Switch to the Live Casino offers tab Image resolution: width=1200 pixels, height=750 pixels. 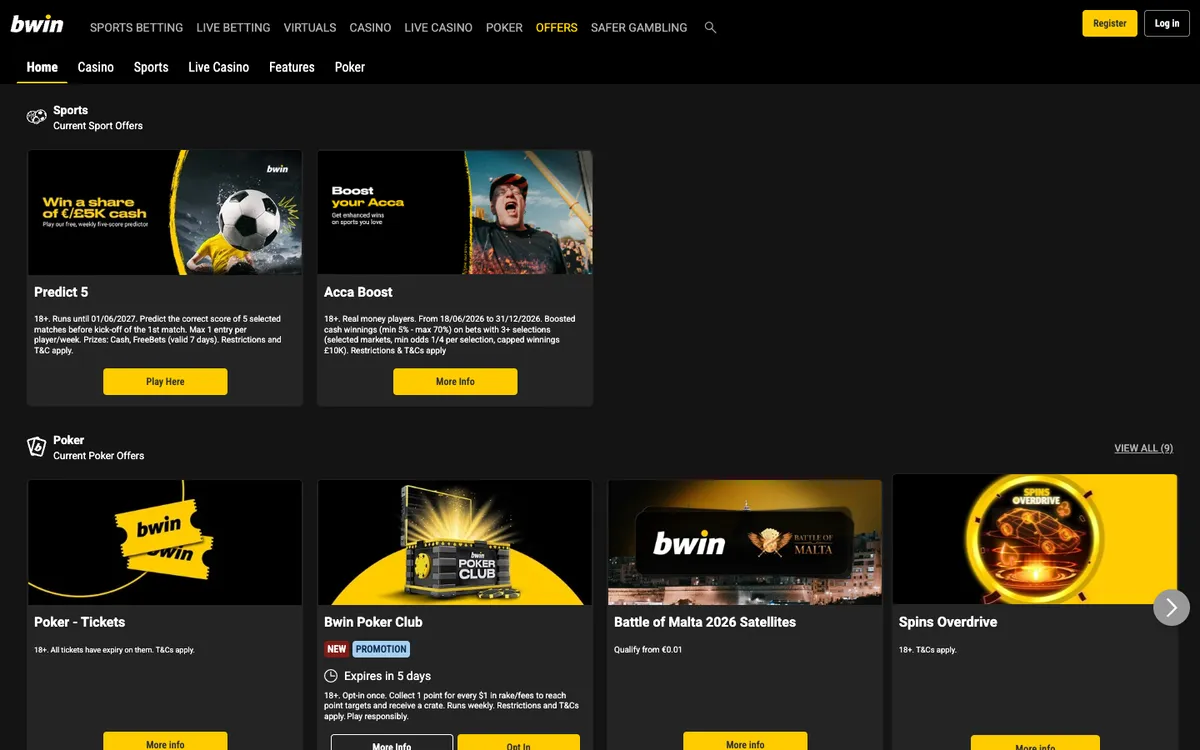pyautogui.click(x=219, y=67)
